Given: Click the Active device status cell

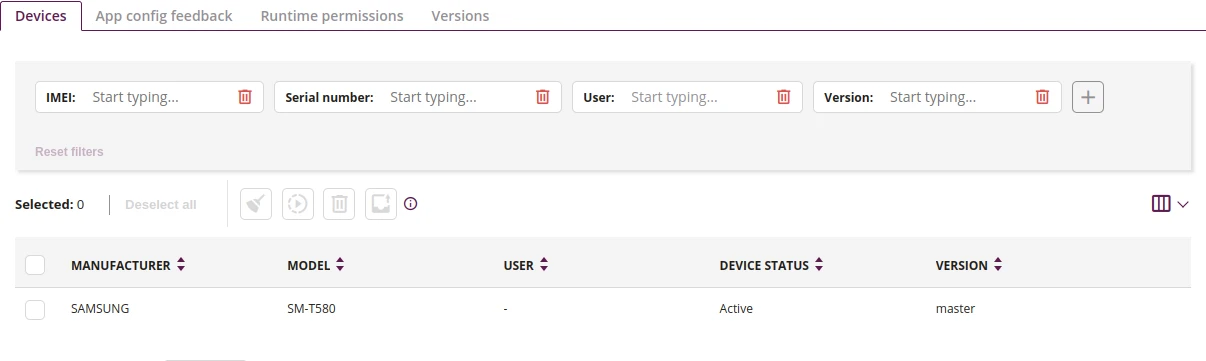Looking at the screenshot, I should tap(736, 309).
